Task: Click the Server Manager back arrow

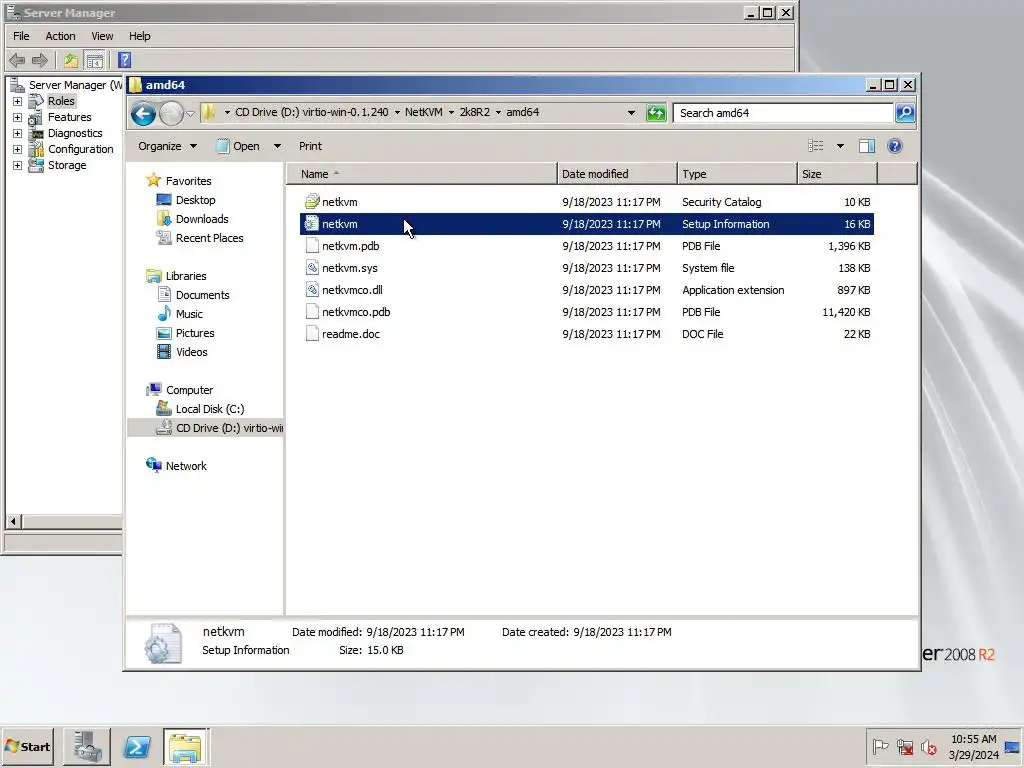Action: [x=17, y=61]
